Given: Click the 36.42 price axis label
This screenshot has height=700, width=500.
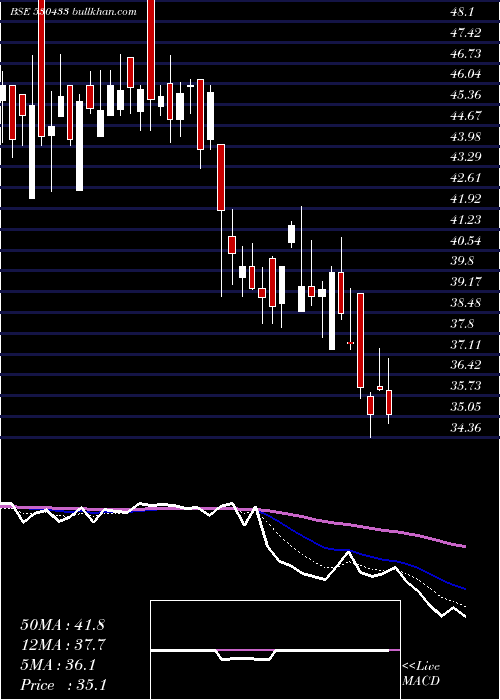Looking at the screenshot, I should pos(466,365).
